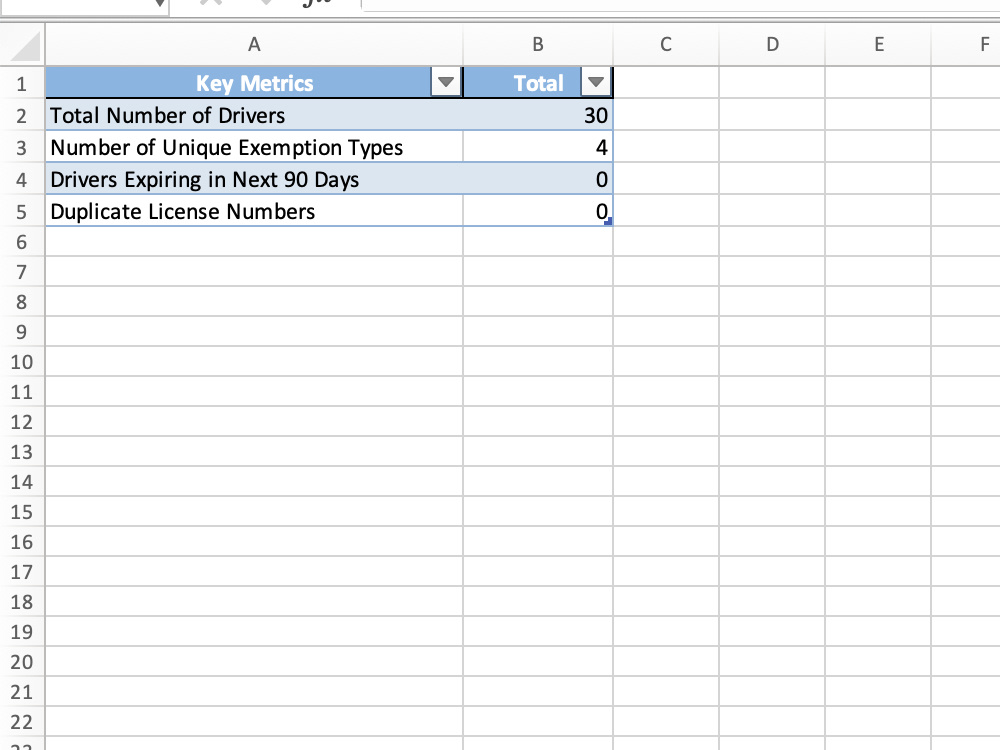Viewport: 1000px width, 750px height.
Task: Select row 4 via its row header
Action: 22,179
